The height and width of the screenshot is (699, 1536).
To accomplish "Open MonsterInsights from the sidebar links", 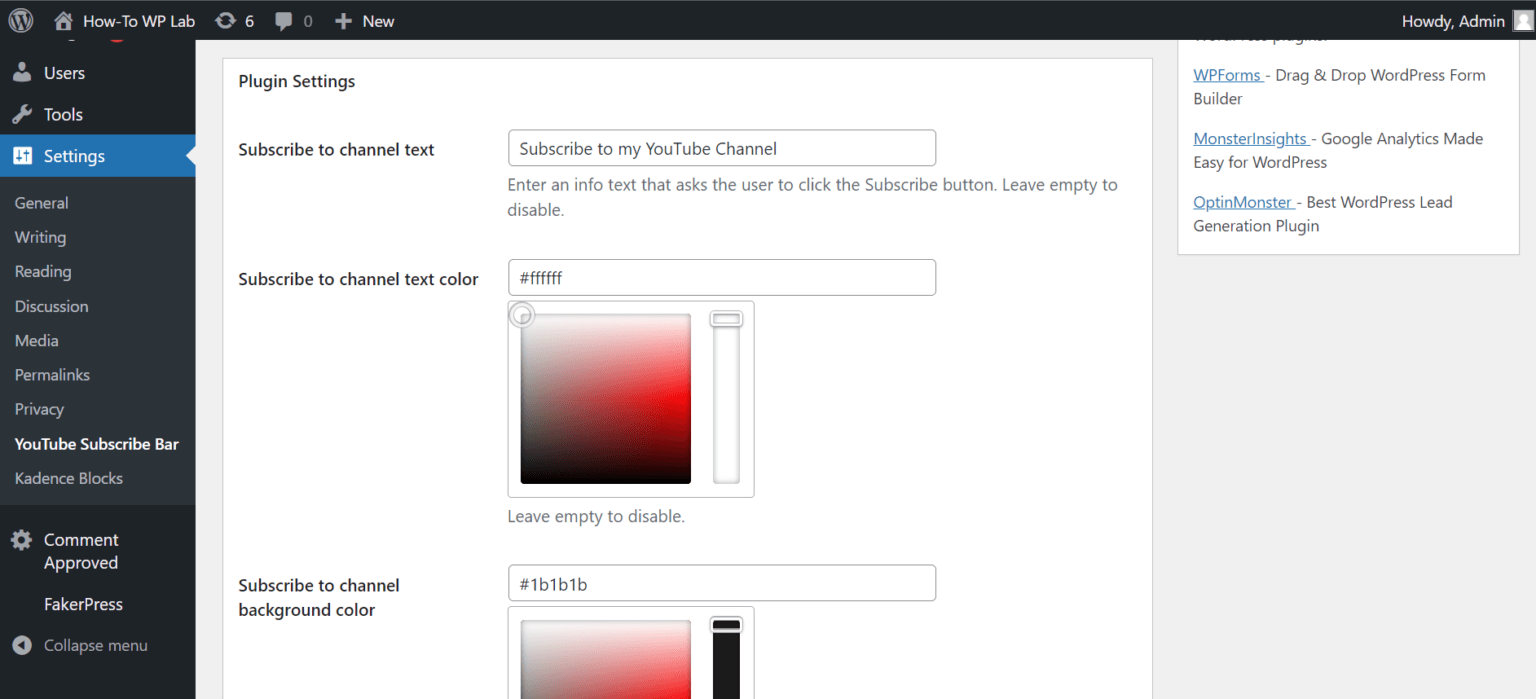I will [x=1251, y=138].
